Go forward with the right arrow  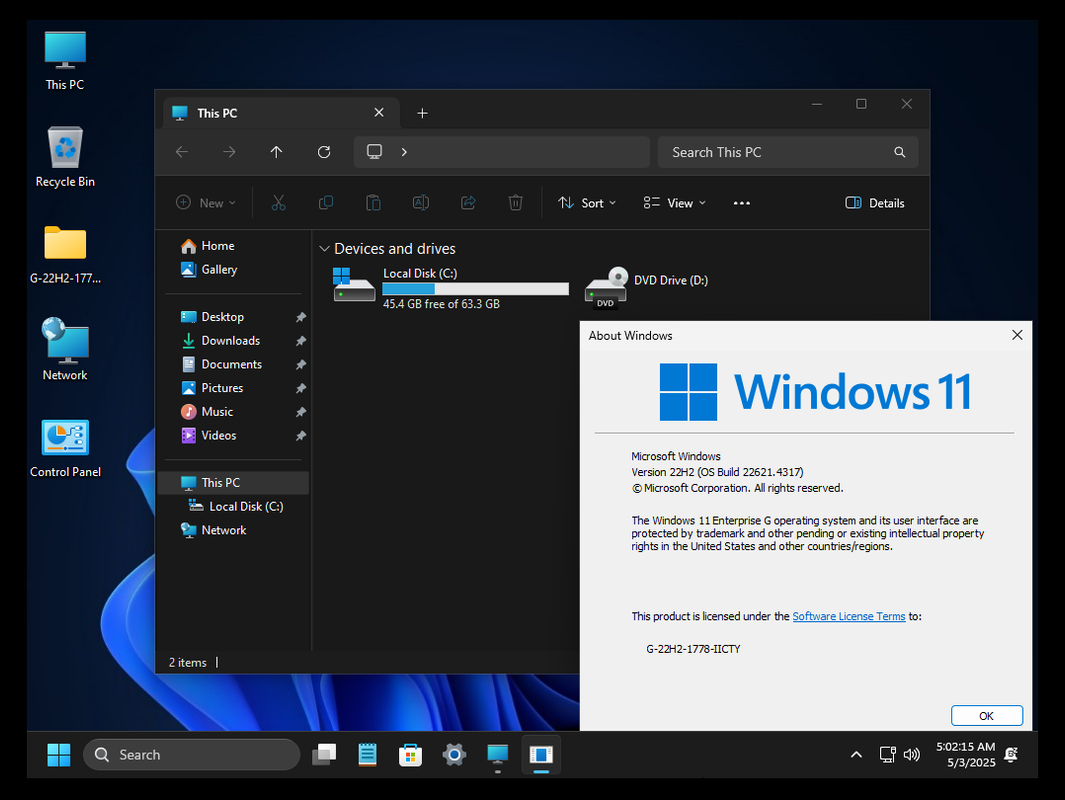tap(230, 152)
